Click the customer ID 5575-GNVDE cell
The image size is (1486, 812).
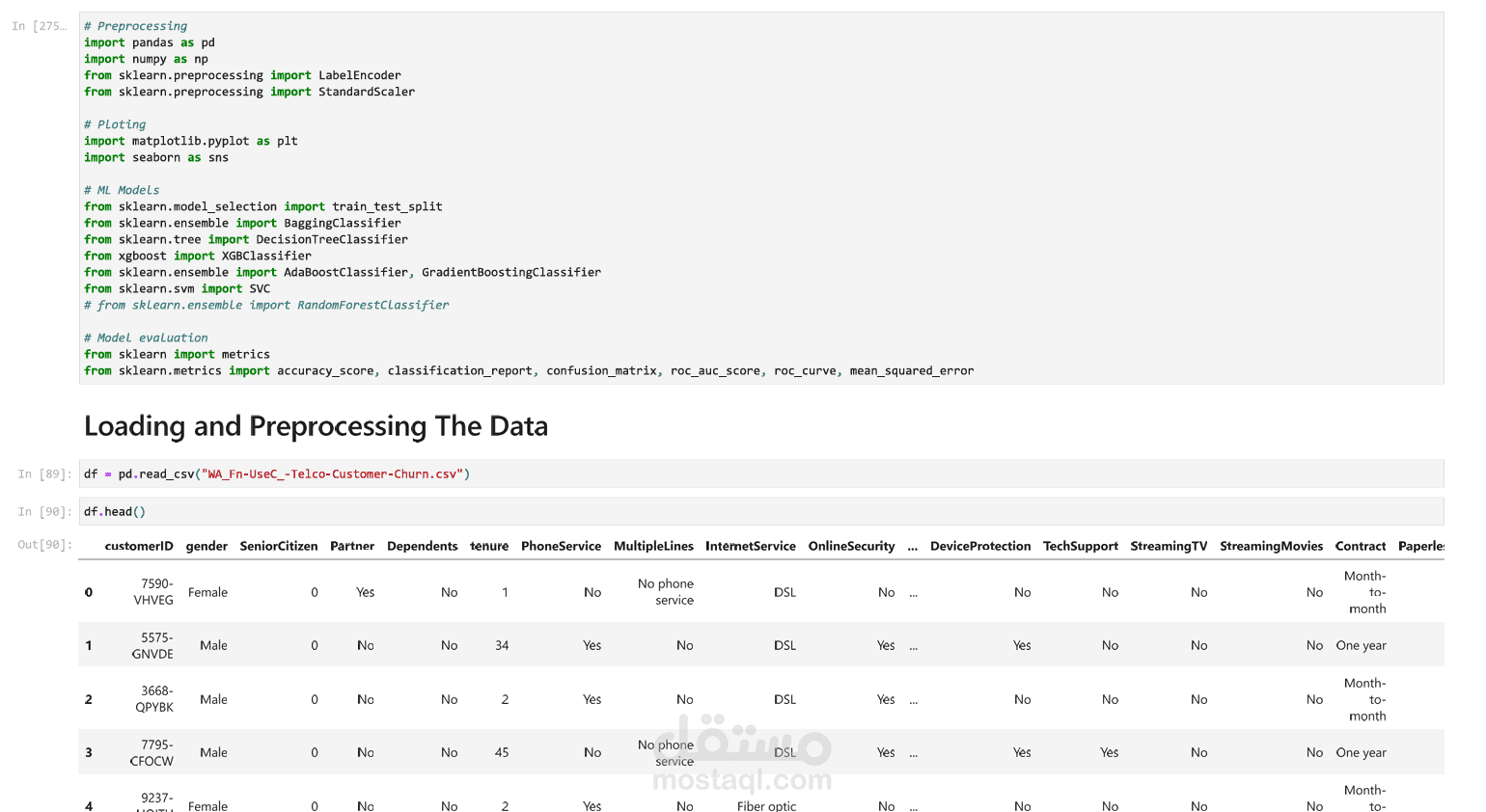153,645
